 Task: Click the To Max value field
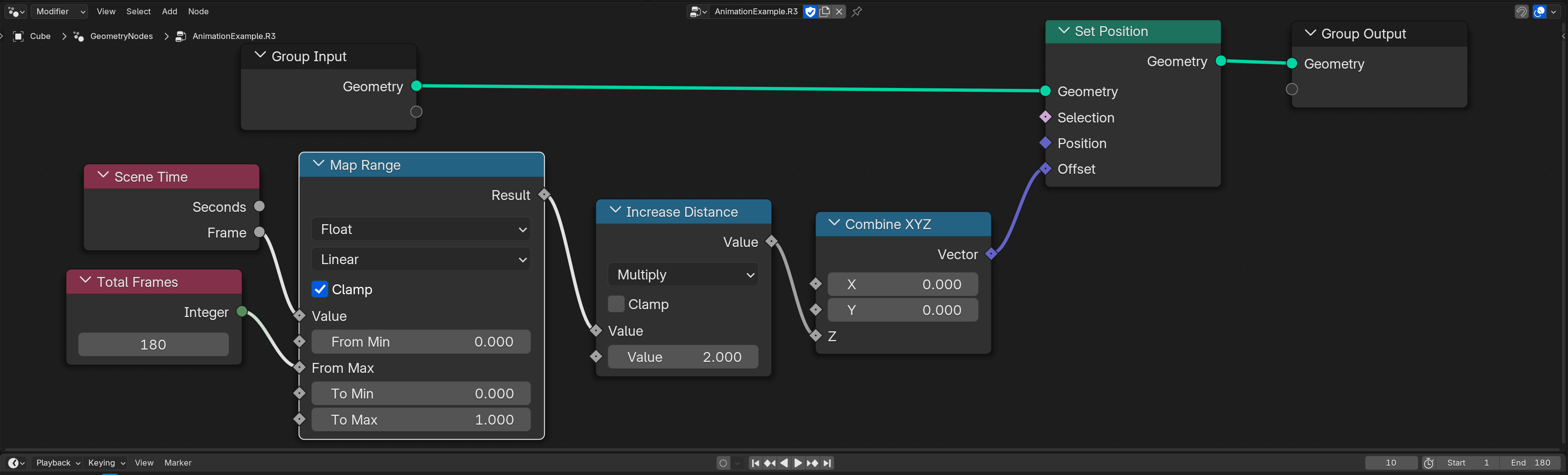[x=420, y=419]
